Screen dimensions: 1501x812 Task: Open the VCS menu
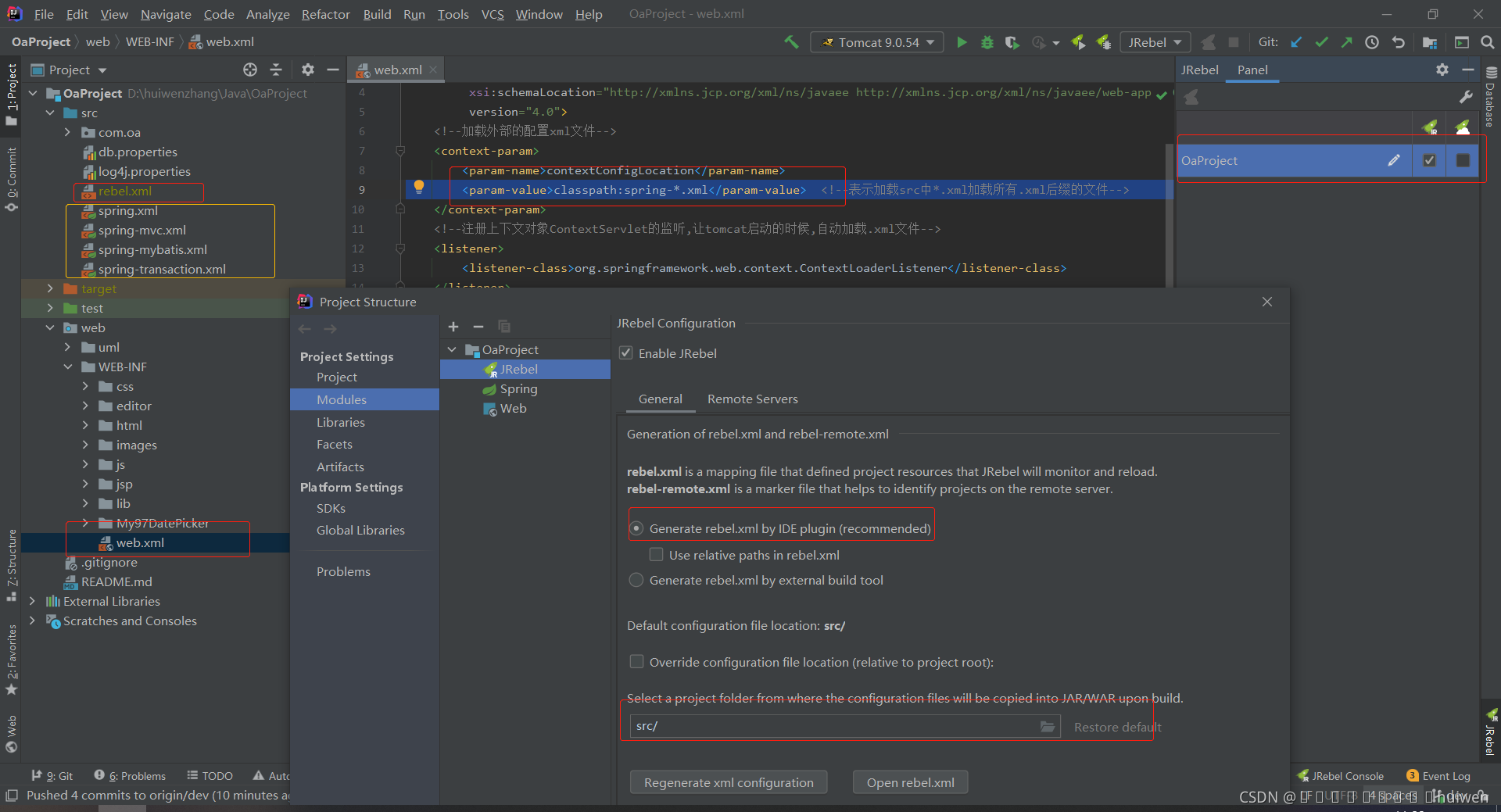click(493, 14)
